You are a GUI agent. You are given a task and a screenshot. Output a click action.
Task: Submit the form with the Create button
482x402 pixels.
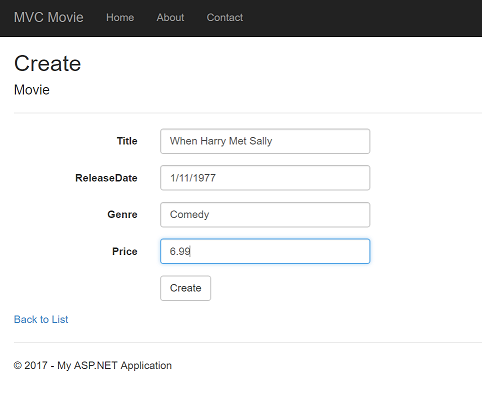(185, 288)
